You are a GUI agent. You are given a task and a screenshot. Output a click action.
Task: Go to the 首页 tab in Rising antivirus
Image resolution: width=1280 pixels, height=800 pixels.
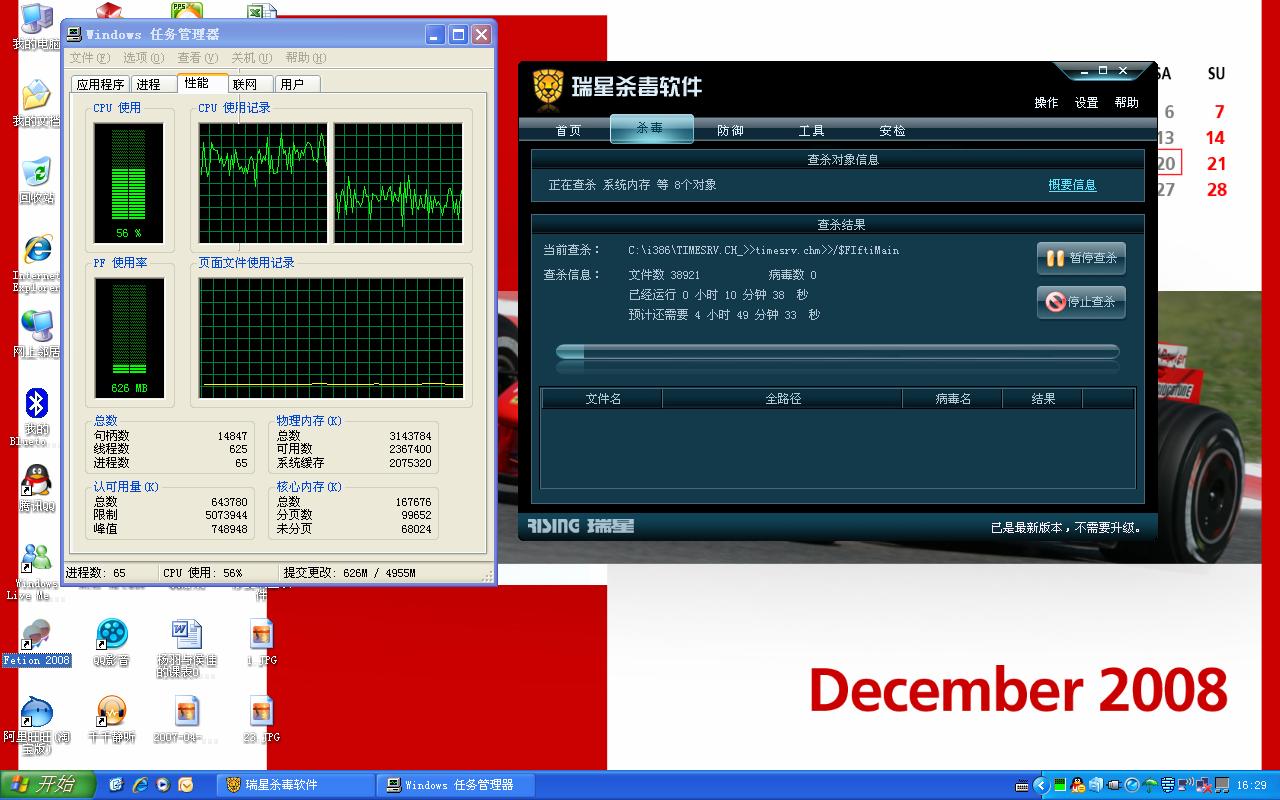568,130
